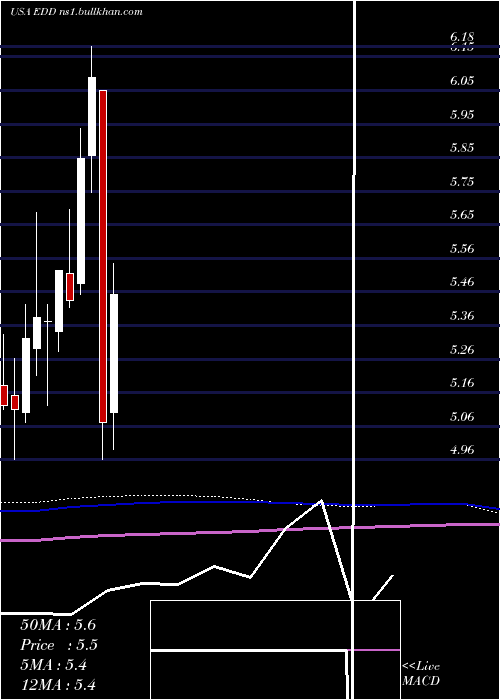Select the highest white candlestick near 6.05
This screenshot has width=500, height=700.
point(92,117)
